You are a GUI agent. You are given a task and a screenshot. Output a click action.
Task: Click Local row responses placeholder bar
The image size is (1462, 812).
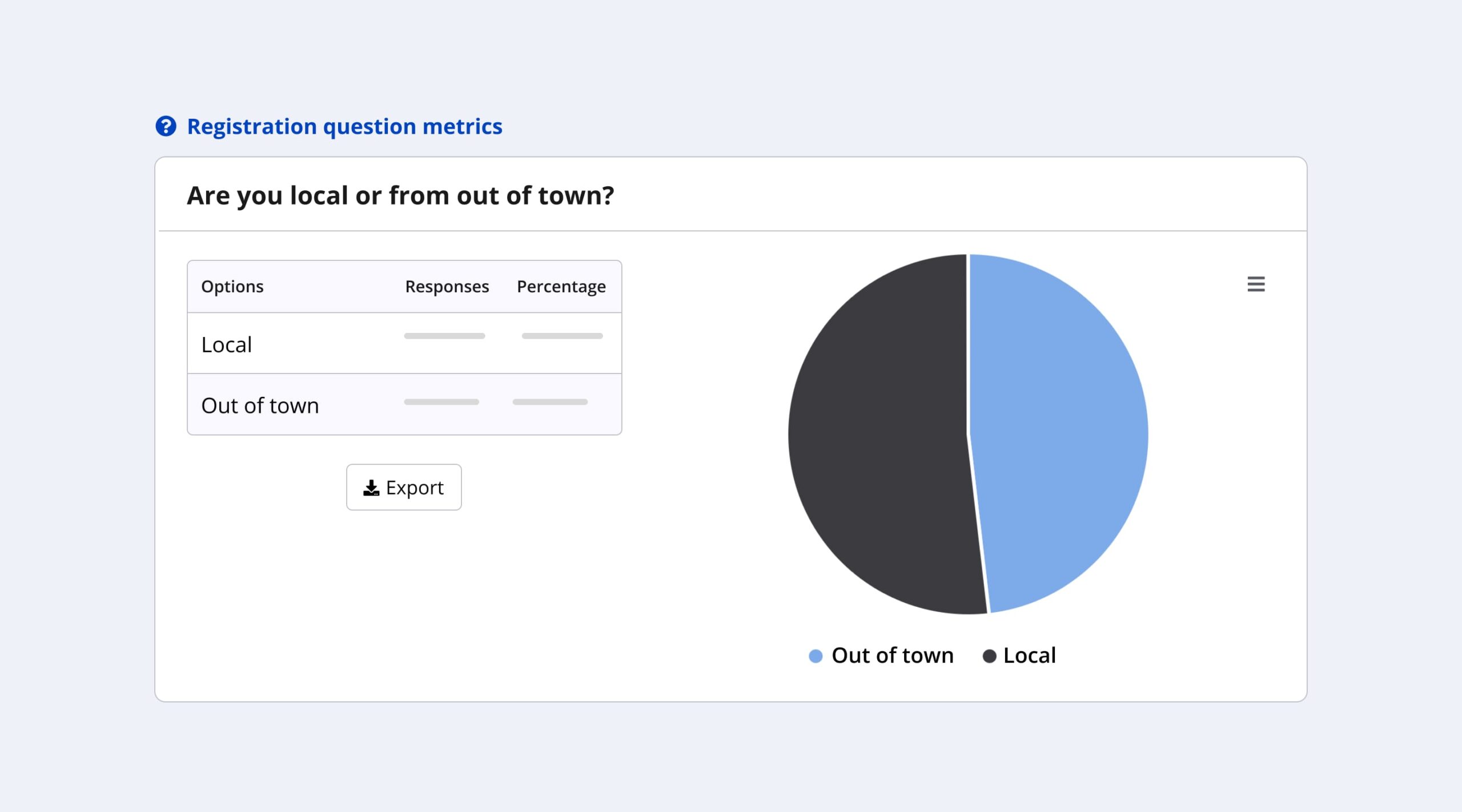tap(444, 336)
